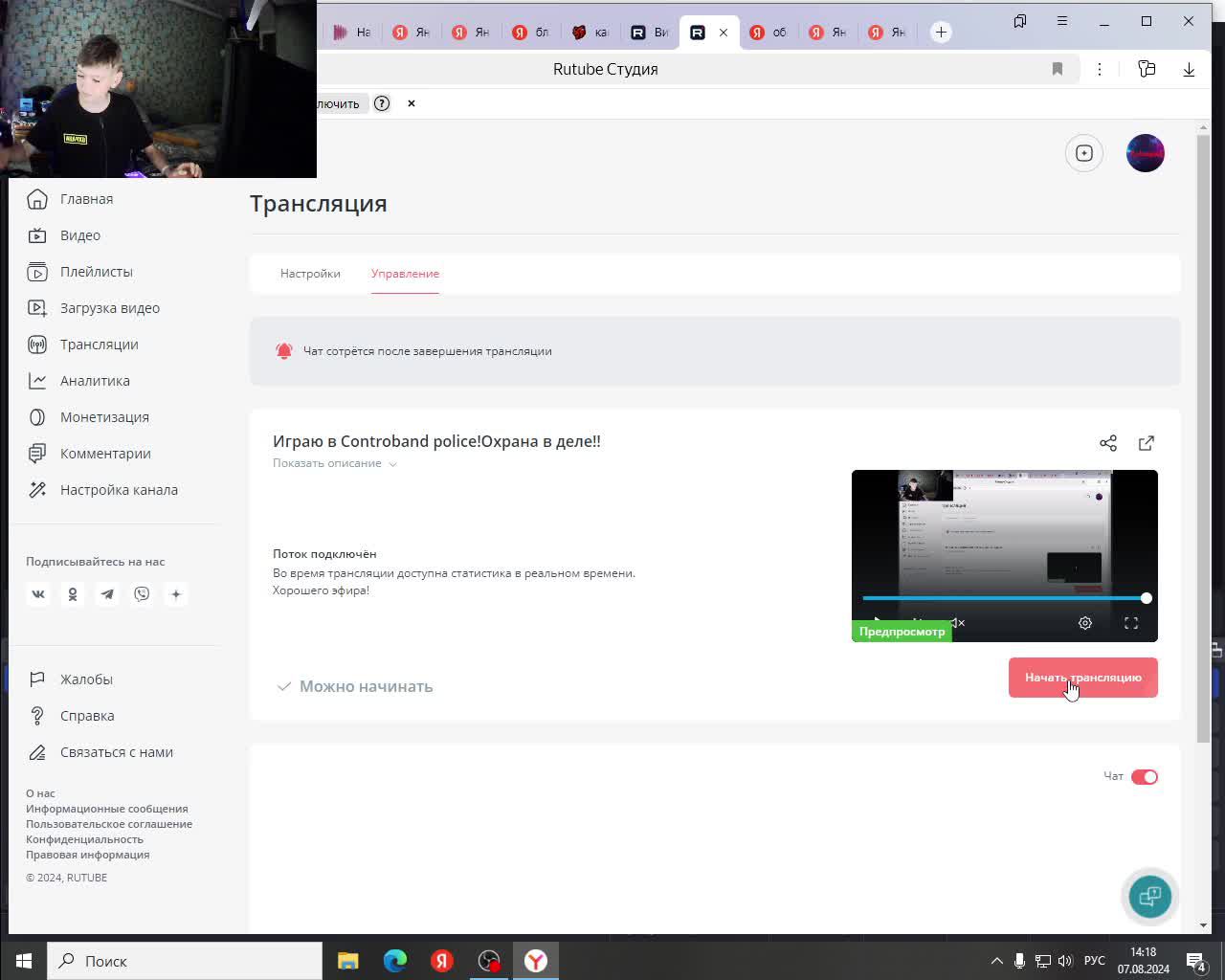Show hidden tray icons chevron

996,961
